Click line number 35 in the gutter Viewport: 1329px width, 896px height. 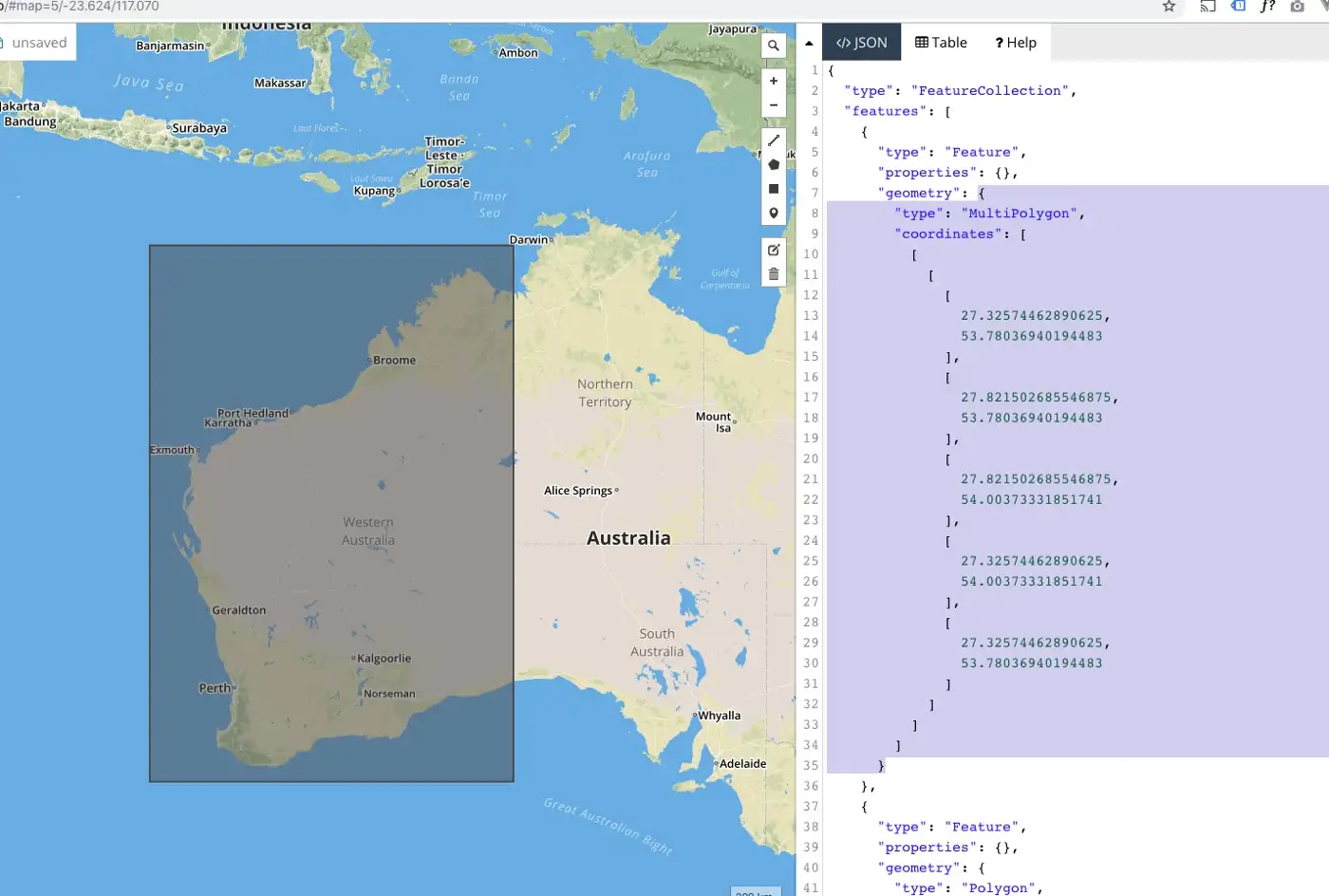coord(811,766)
